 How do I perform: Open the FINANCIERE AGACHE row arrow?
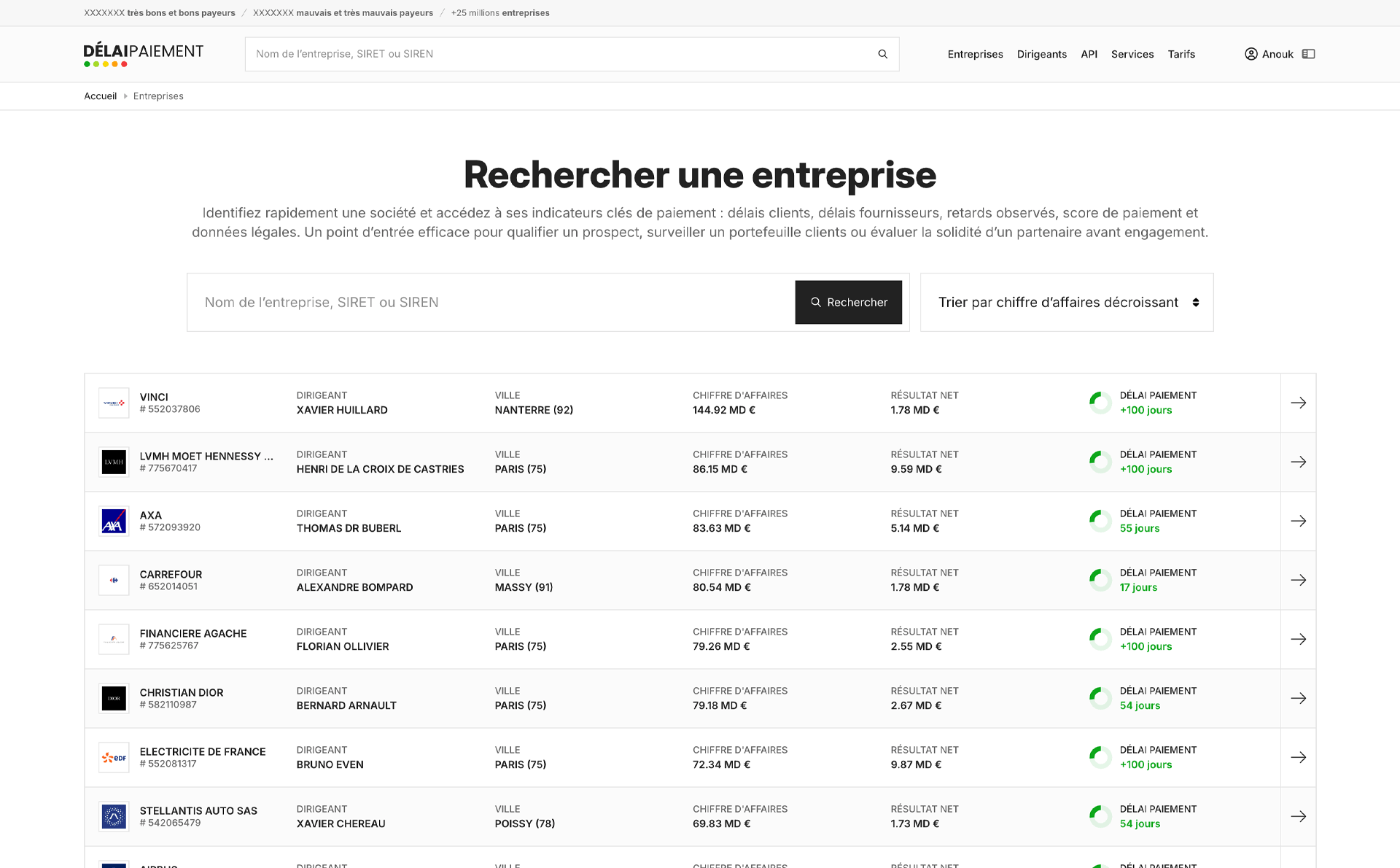click(x=1298, y=639)
